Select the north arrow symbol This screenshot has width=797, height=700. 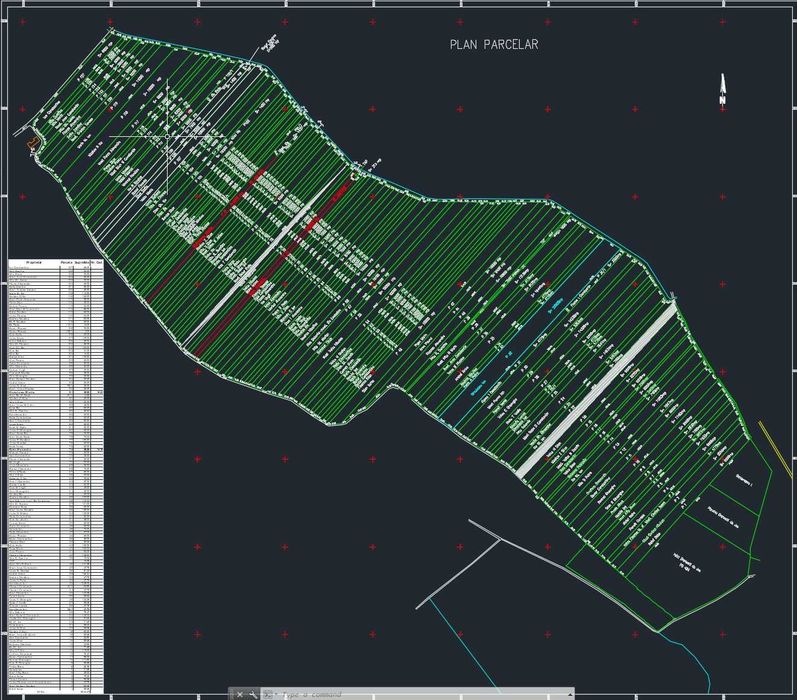coord(722,89)
